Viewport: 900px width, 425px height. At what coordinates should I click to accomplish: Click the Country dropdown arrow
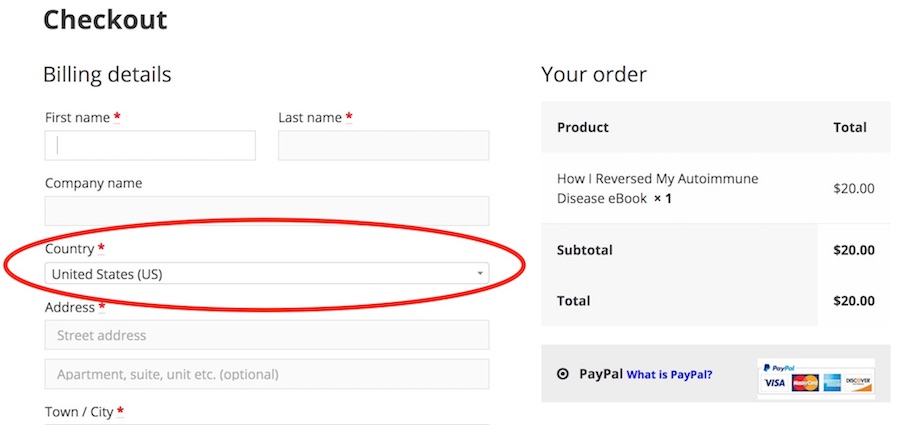pyautogui.click(x=480, y=273)
